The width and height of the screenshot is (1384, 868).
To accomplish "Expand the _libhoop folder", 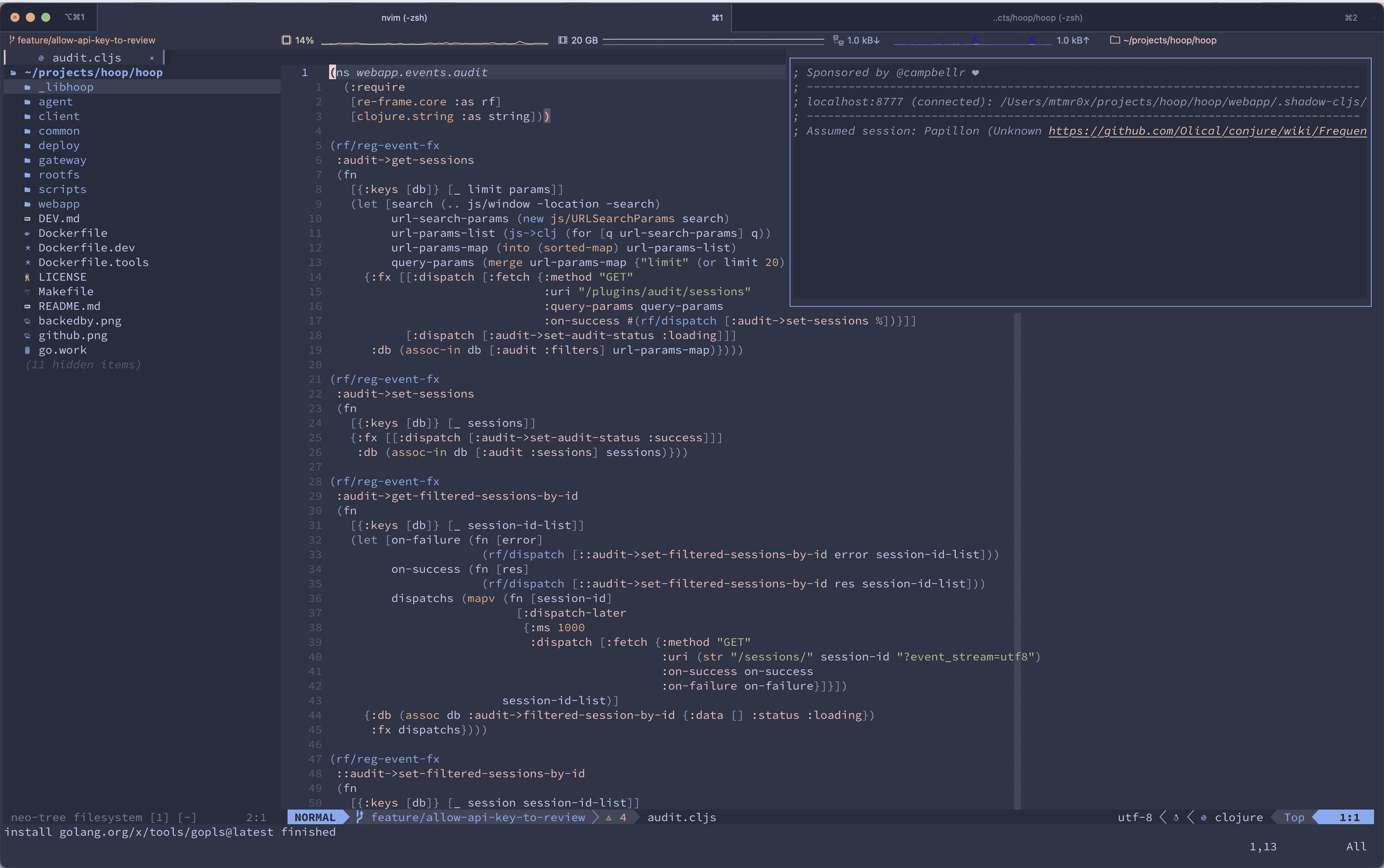I will pos(65,87).
